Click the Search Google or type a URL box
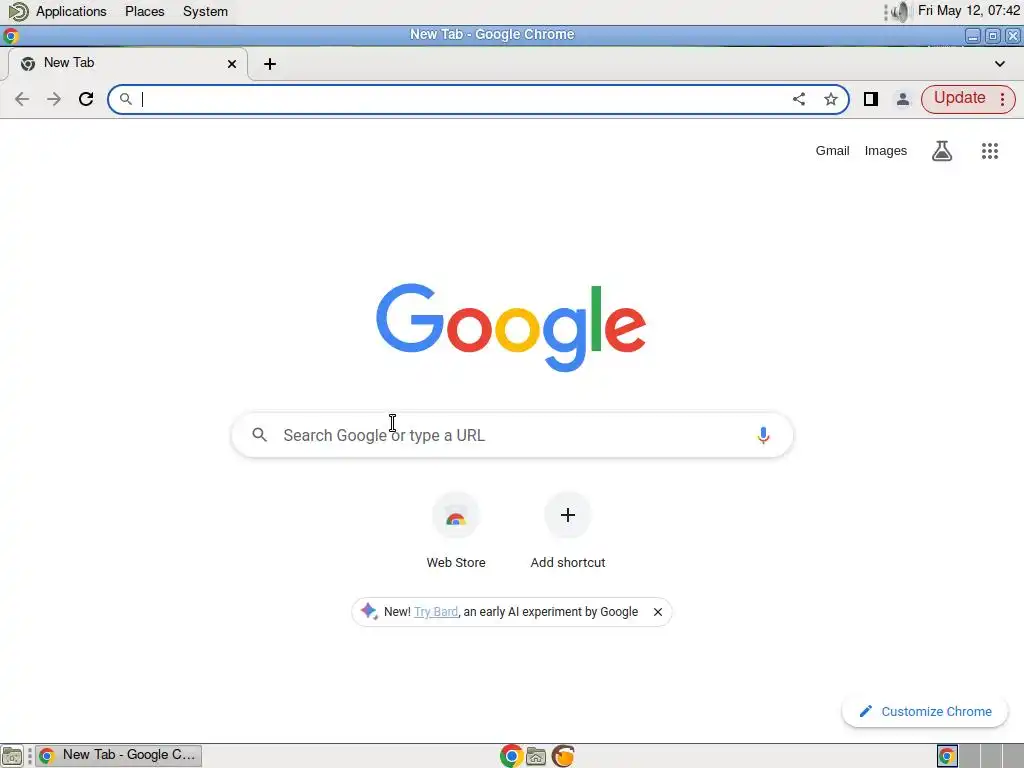The width and height of the screenshot is (1024, 768). [512, 436]
